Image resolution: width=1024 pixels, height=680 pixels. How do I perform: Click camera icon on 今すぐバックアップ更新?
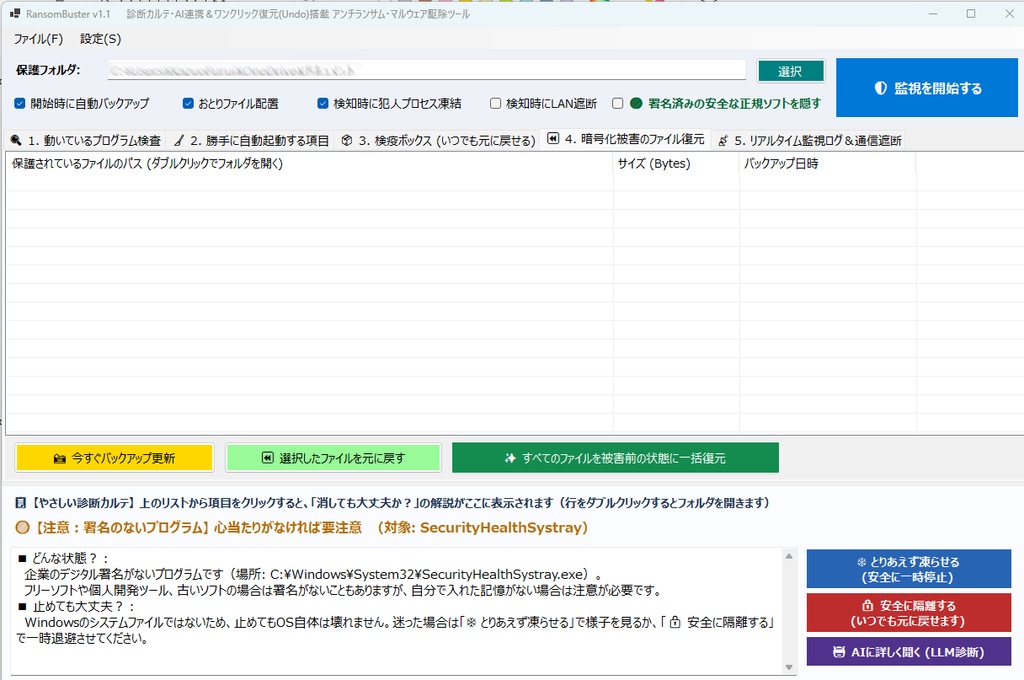59,459
